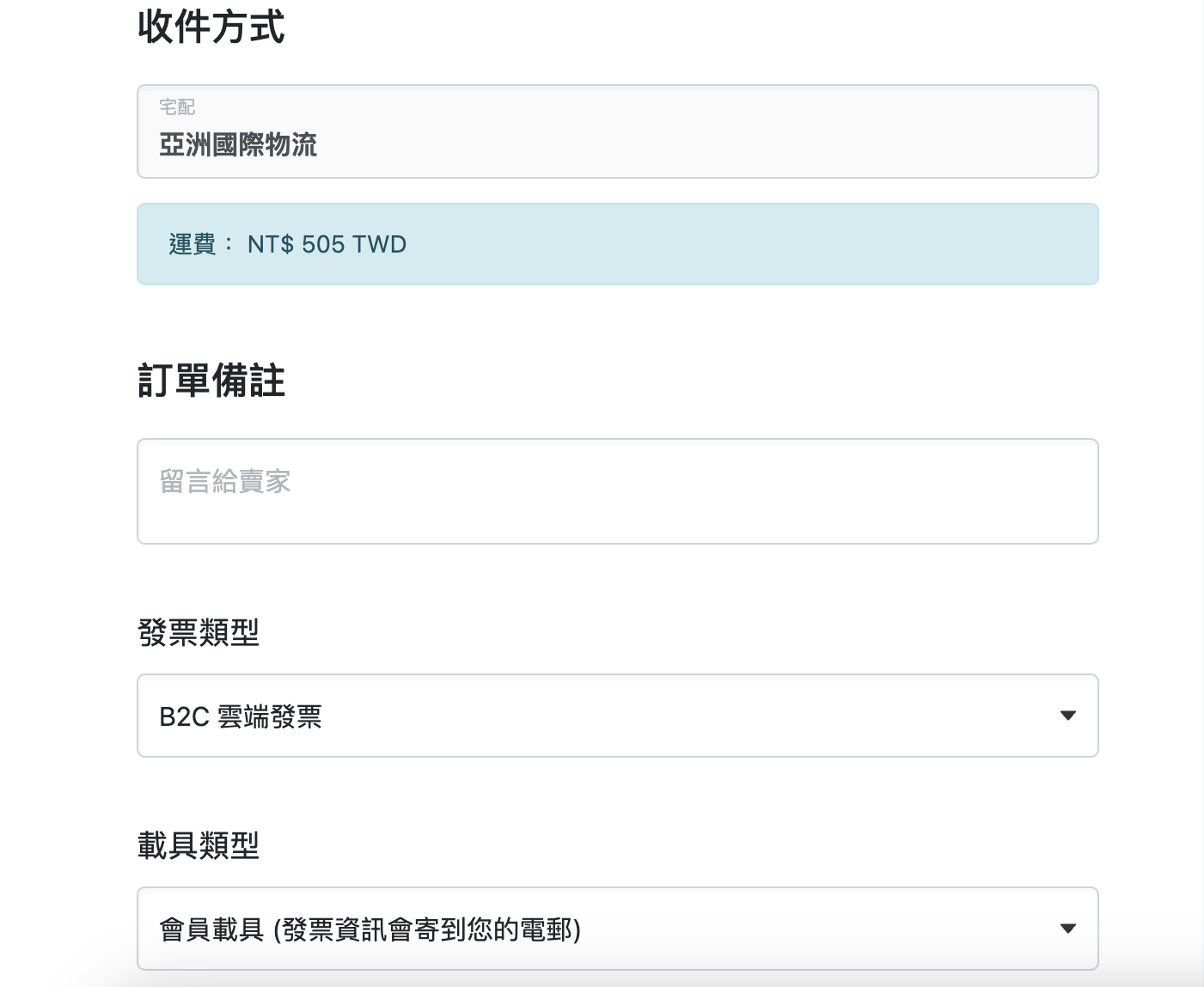Open the 宅配 shipping method selector
Viewport: 1204px width, 987px height.
(617, 131)
